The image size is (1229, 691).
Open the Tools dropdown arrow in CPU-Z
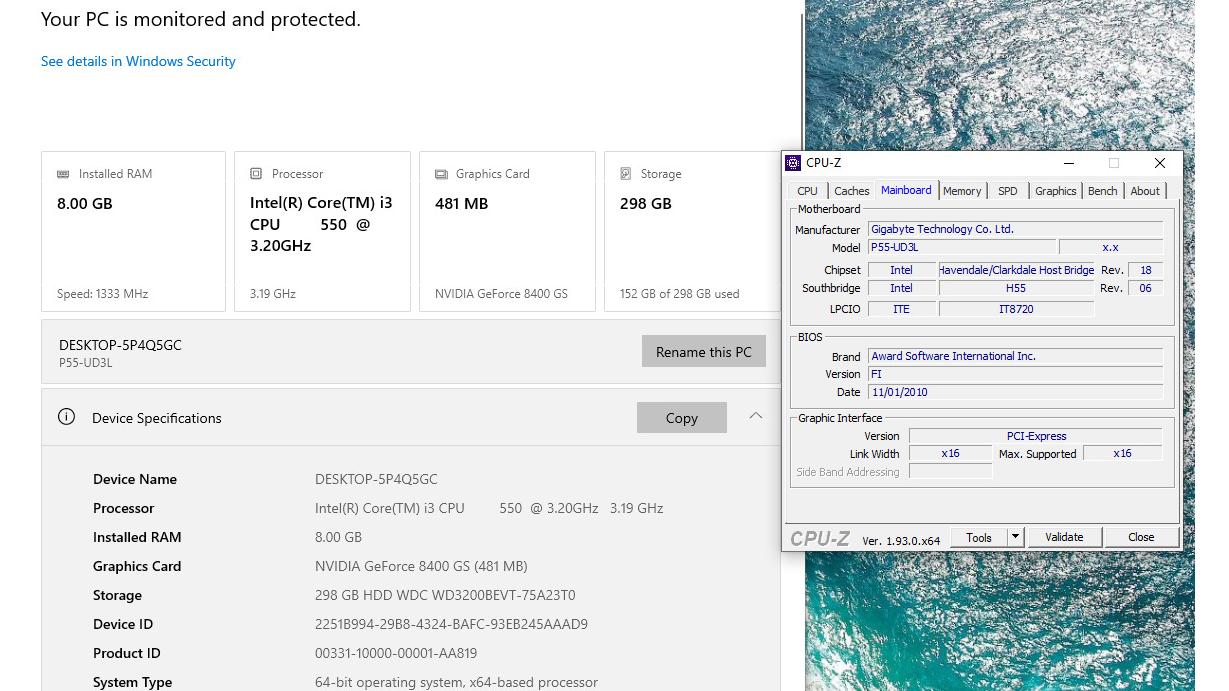coord(1015,537)
